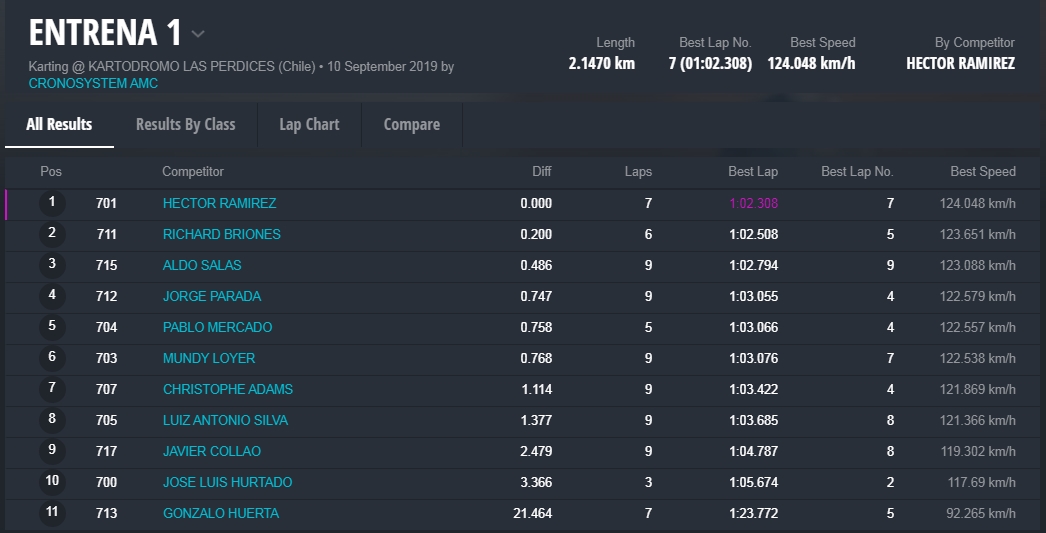Viewport: 1046px width, 533px height.
Task: Open the CRONOSYSTEM AMC organizer link
Action: click(93, 83)
